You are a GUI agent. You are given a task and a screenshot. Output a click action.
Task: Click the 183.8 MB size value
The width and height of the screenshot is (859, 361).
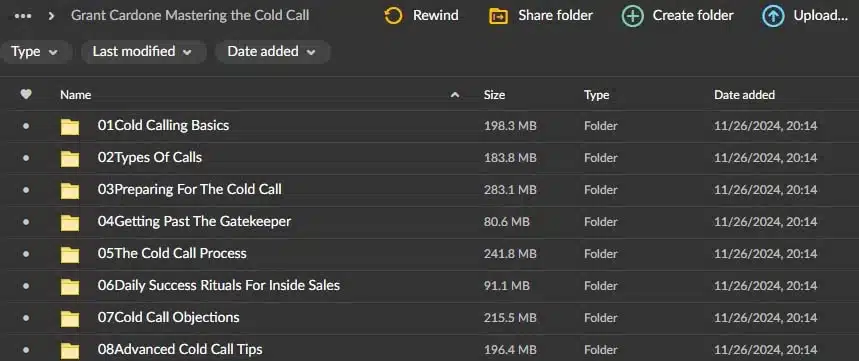510,158
